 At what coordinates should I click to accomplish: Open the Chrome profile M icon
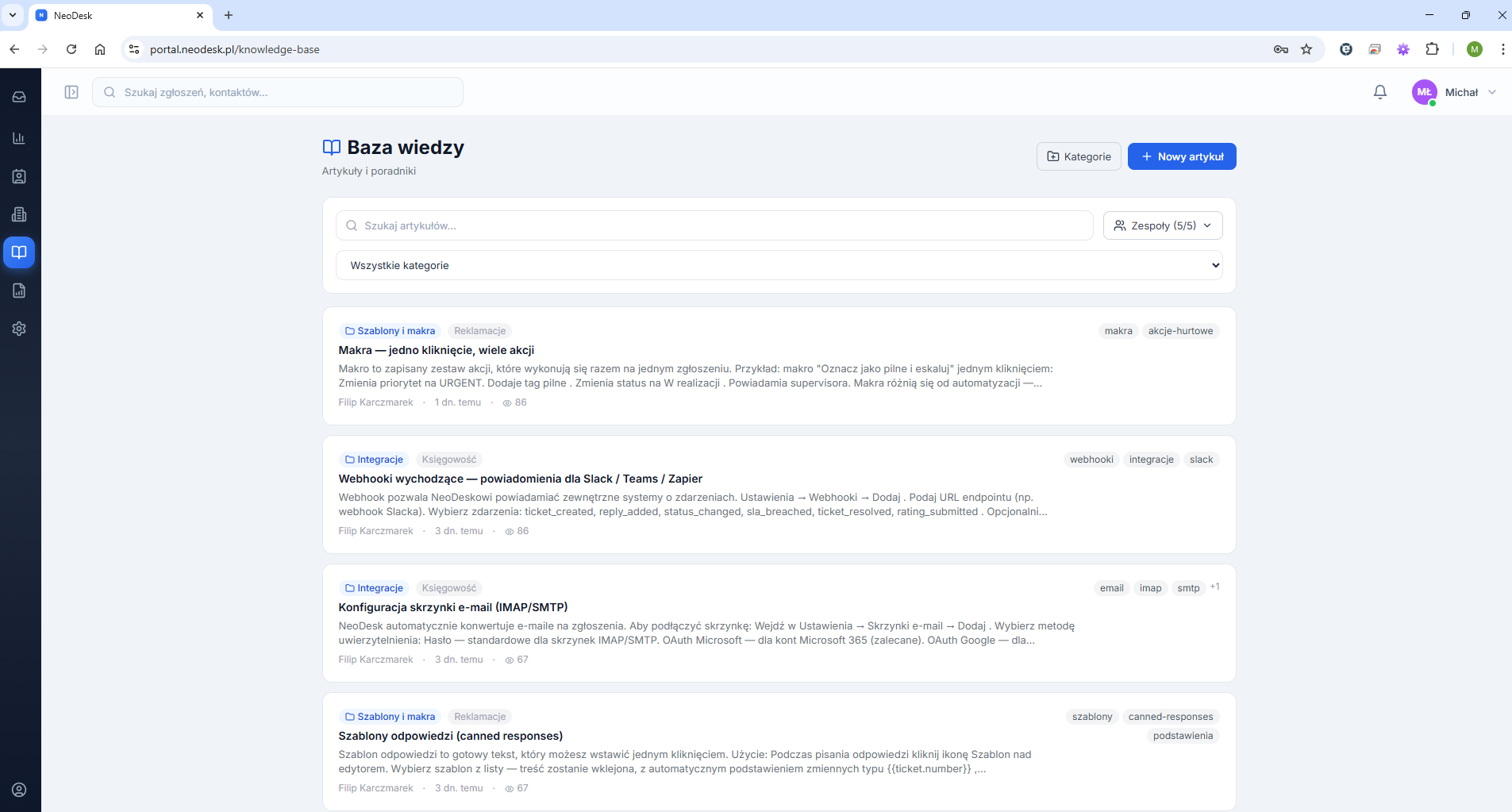[1475, 49]
